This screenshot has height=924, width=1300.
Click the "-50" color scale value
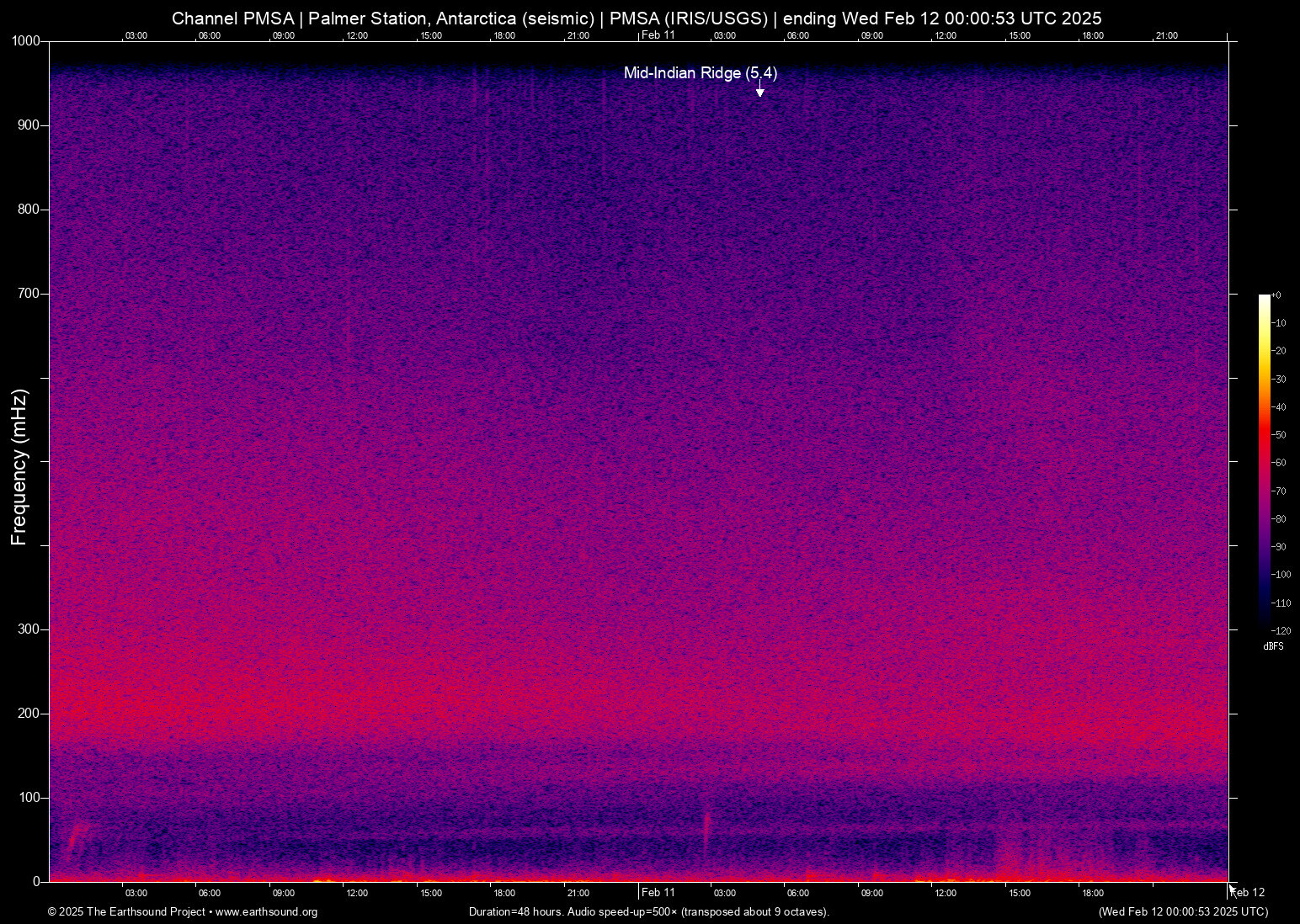(x=1279, y=435)
